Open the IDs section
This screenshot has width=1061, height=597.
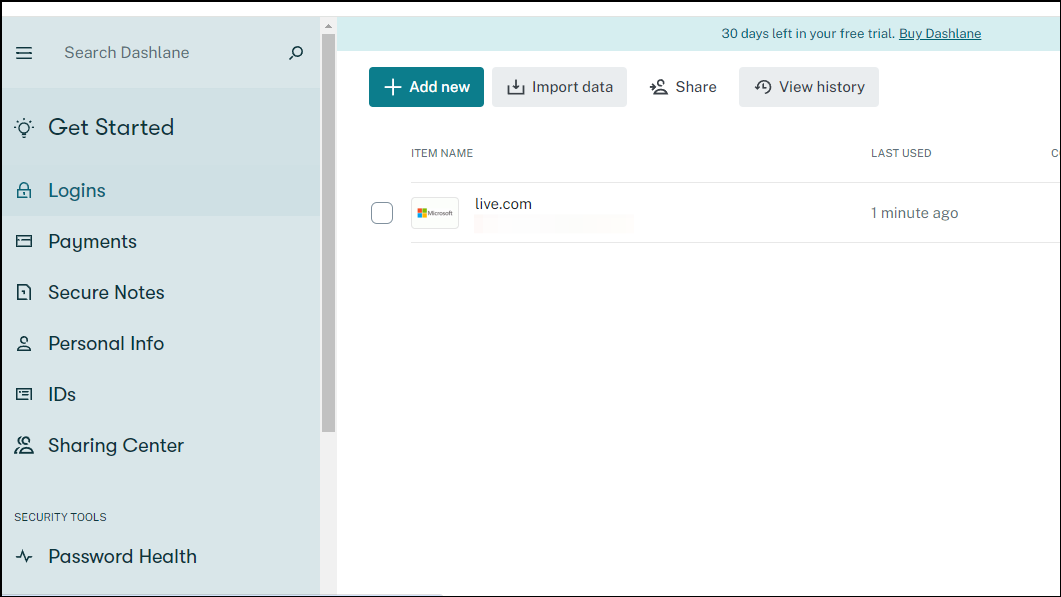[x=161, y=394]
